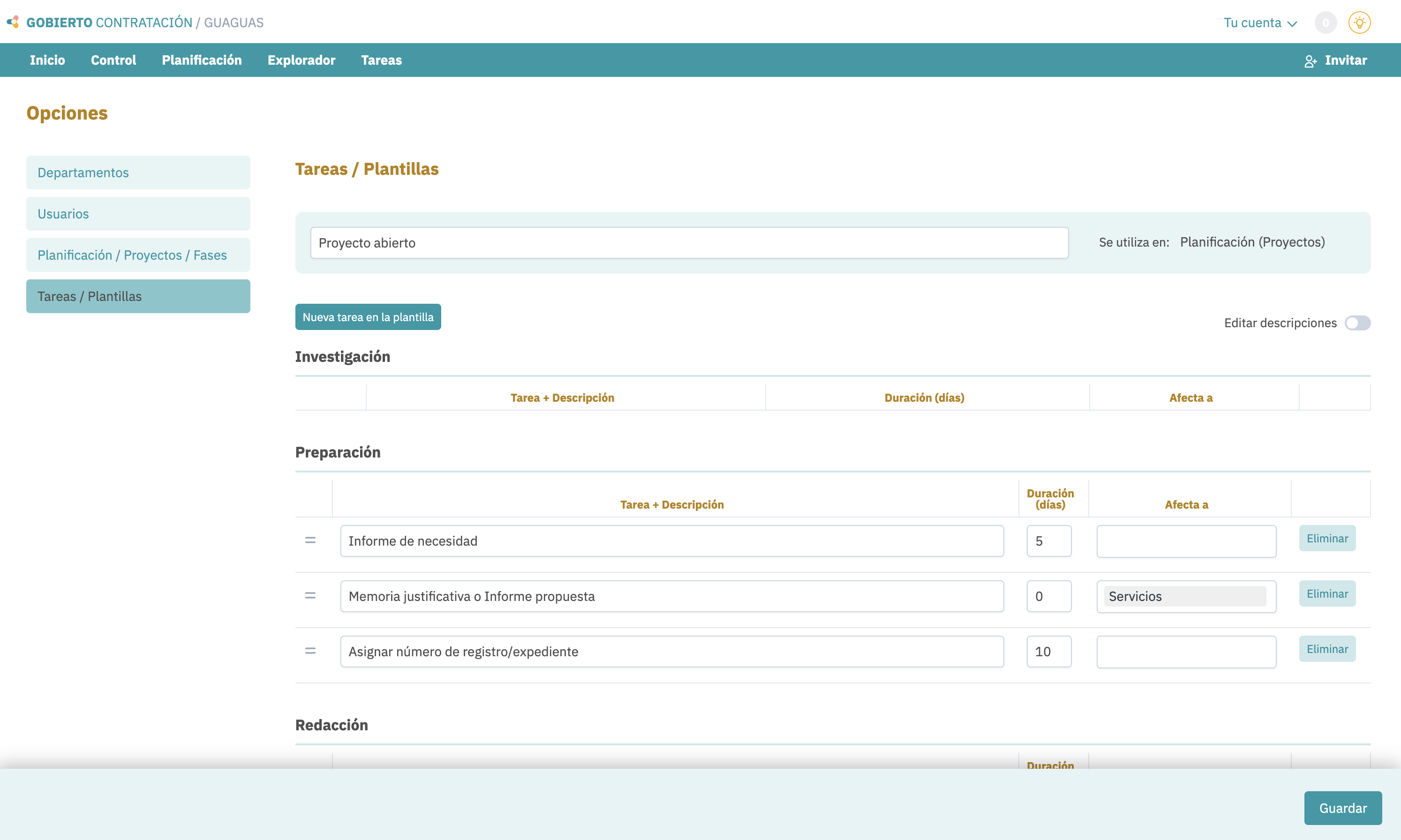1401x840 pixels.
Task: Open the Explorador nav item
Action: [301, 60]
